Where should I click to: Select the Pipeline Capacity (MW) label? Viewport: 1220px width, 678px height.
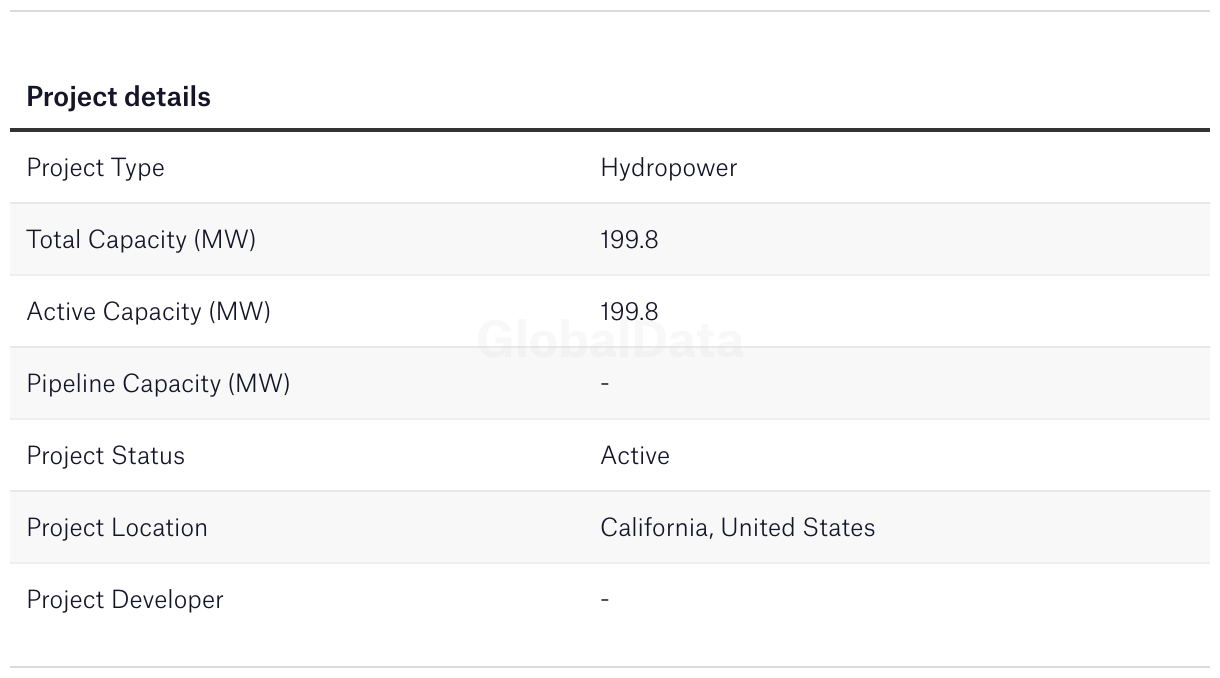click(x=158, y=384)
